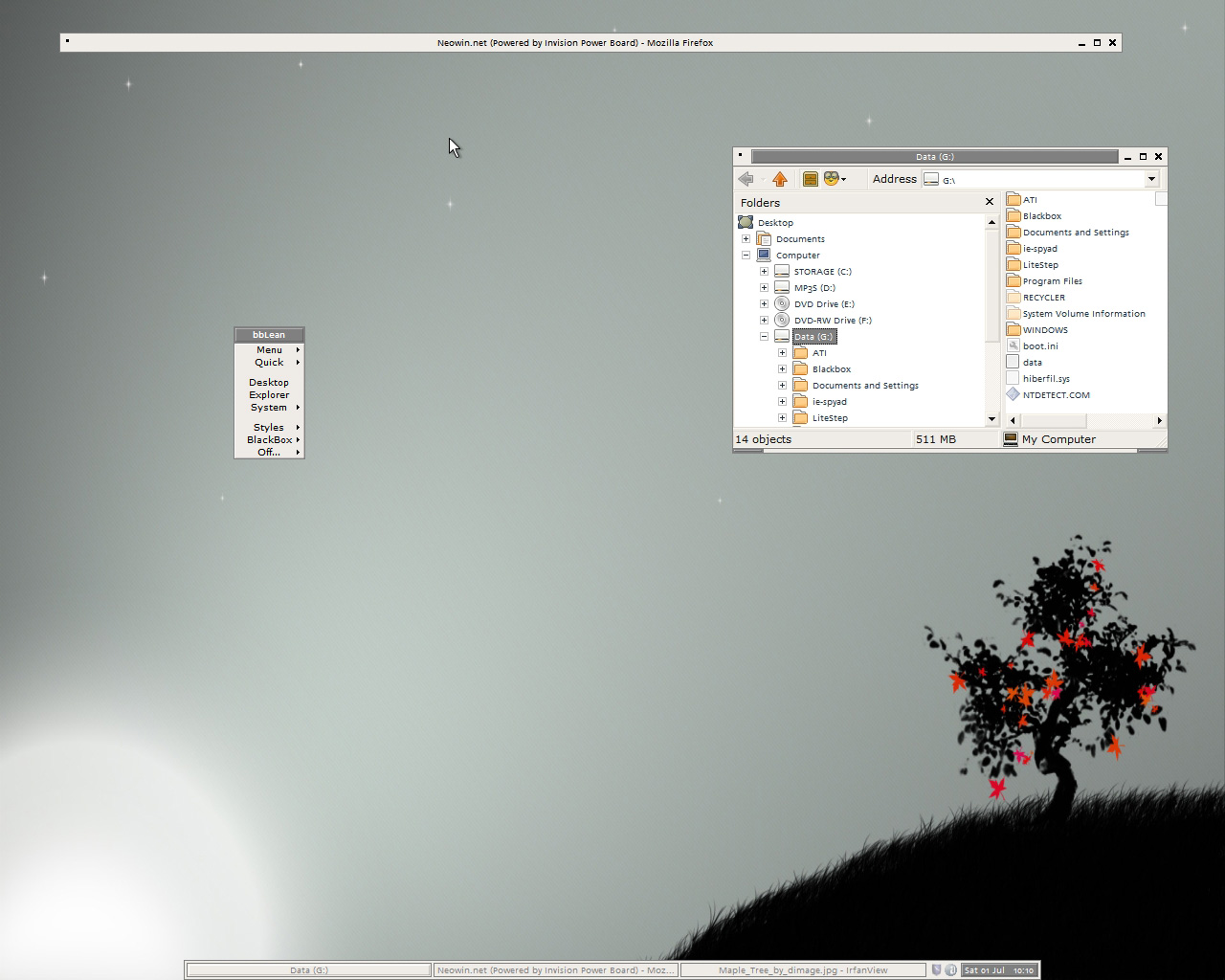The image size is (1225, 980).
Task: Expand the Blackbox folder in the tree
Action: (782, 368)
